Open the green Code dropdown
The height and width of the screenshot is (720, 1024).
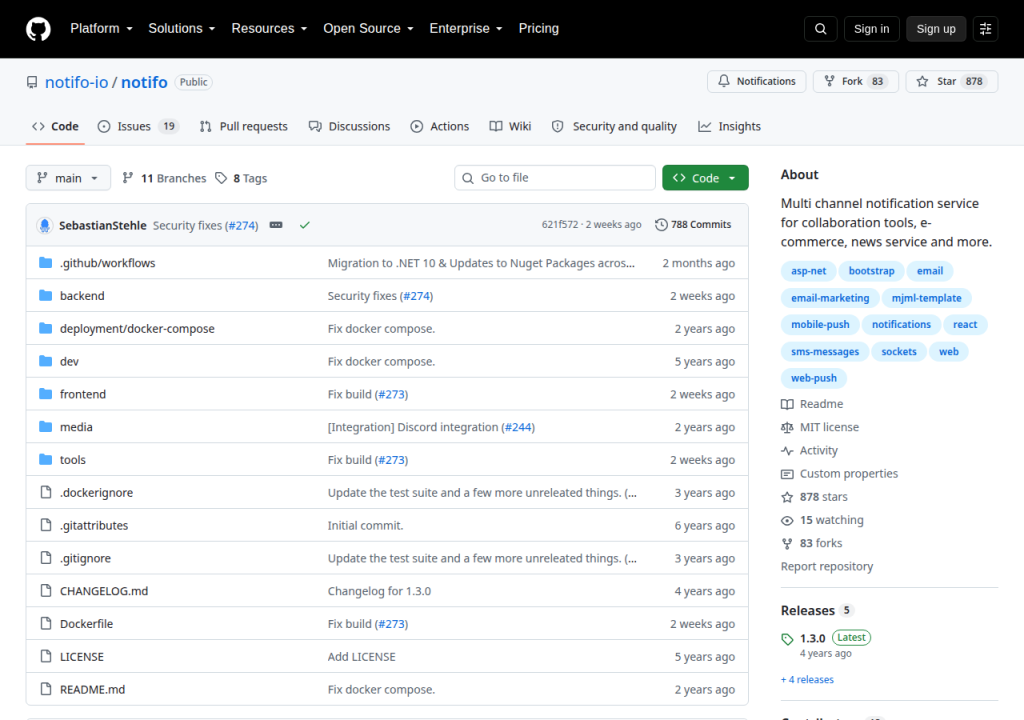(x=705, y=178)
